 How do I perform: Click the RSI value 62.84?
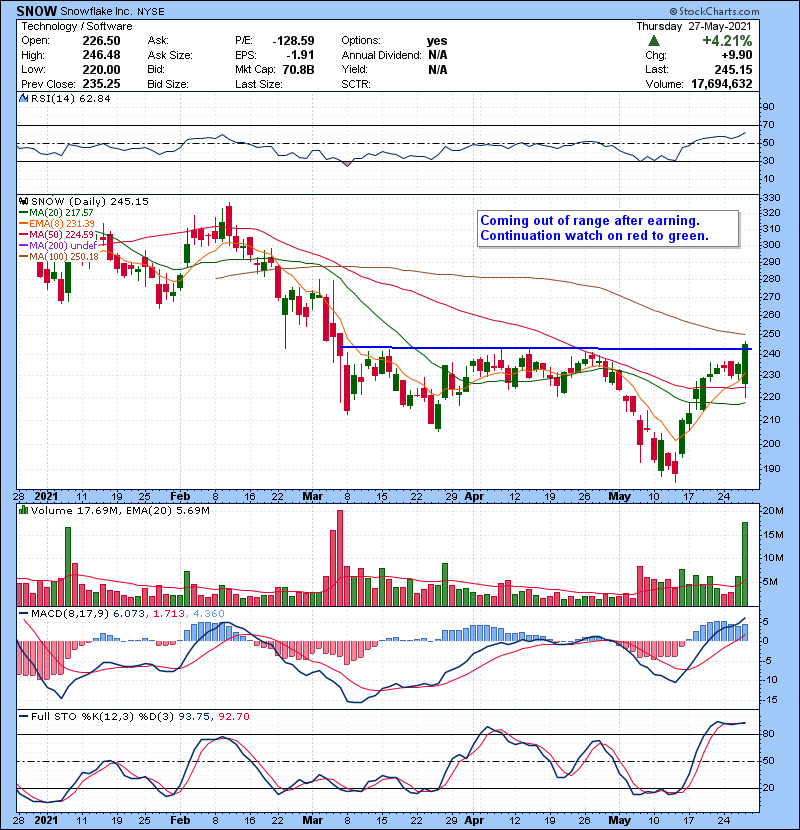click(93, 98)
